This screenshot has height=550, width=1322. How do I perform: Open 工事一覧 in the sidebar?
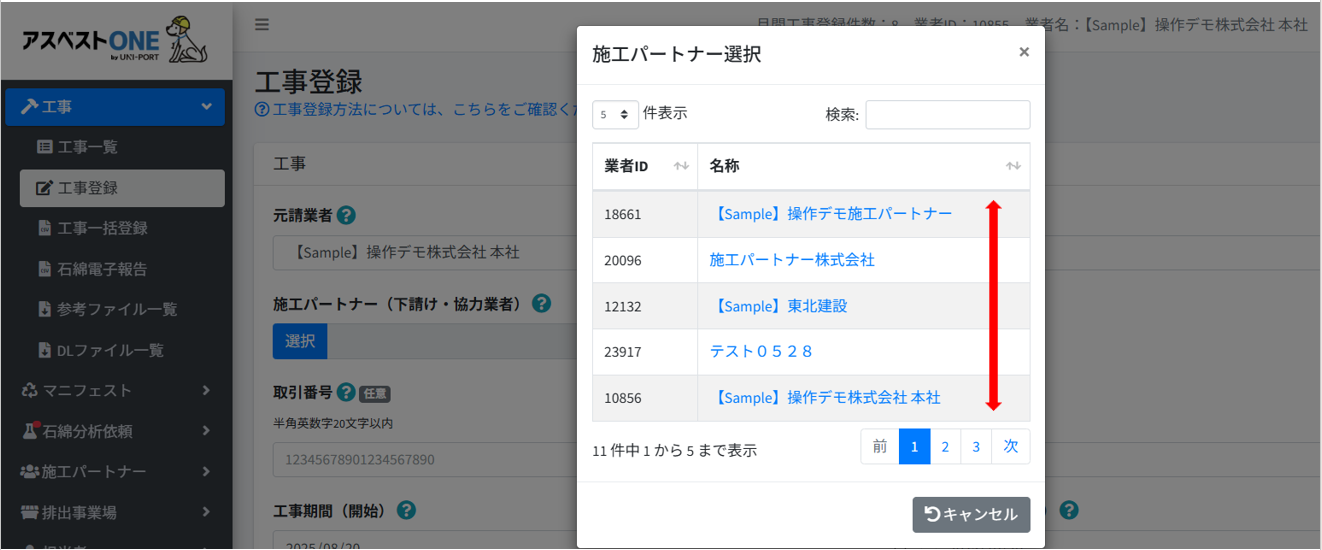(88, 147)
